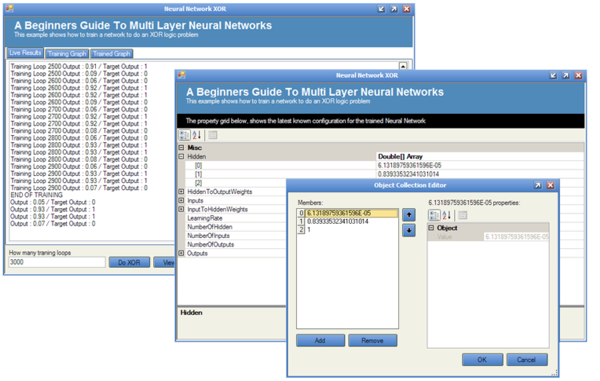This screenshot has height=381, width=600.
Task: Click app icon in back window title bar
Action: (x=10, y=8)
